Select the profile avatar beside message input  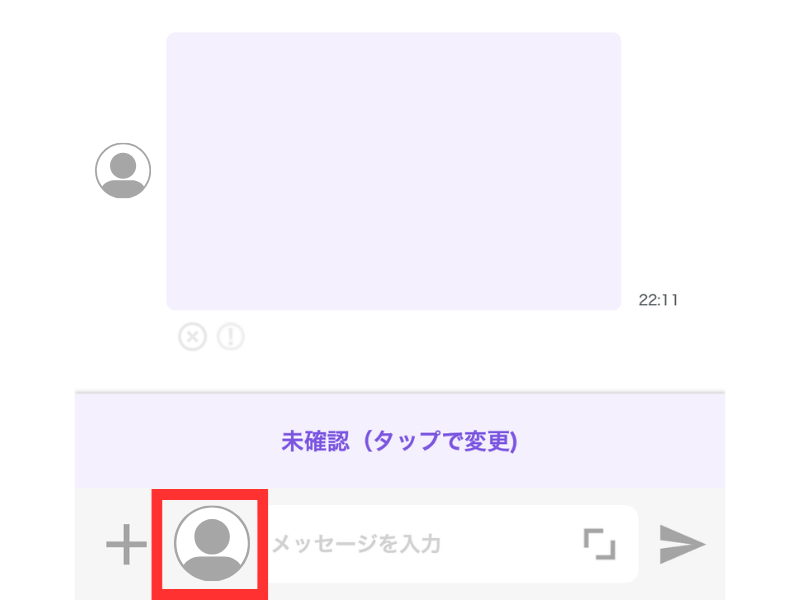(212, 543)
